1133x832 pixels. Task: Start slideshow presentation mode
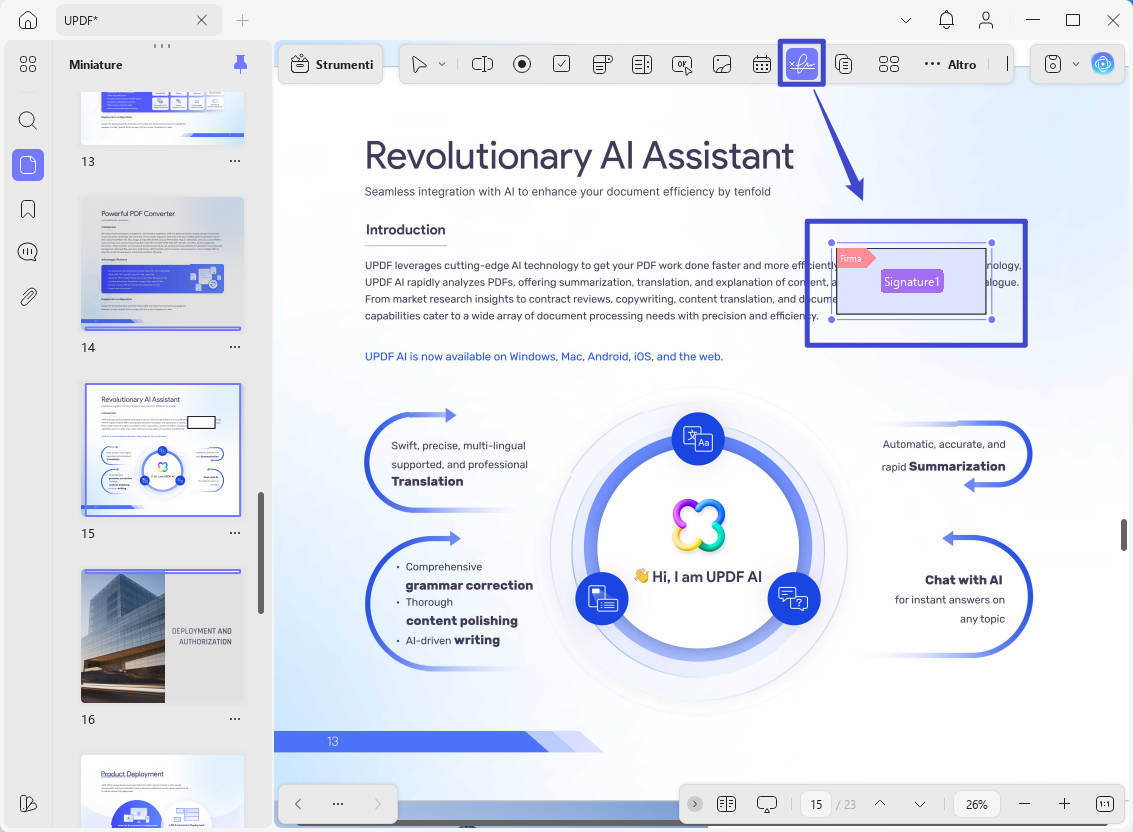pyautogui.click(x=767, y=804)
